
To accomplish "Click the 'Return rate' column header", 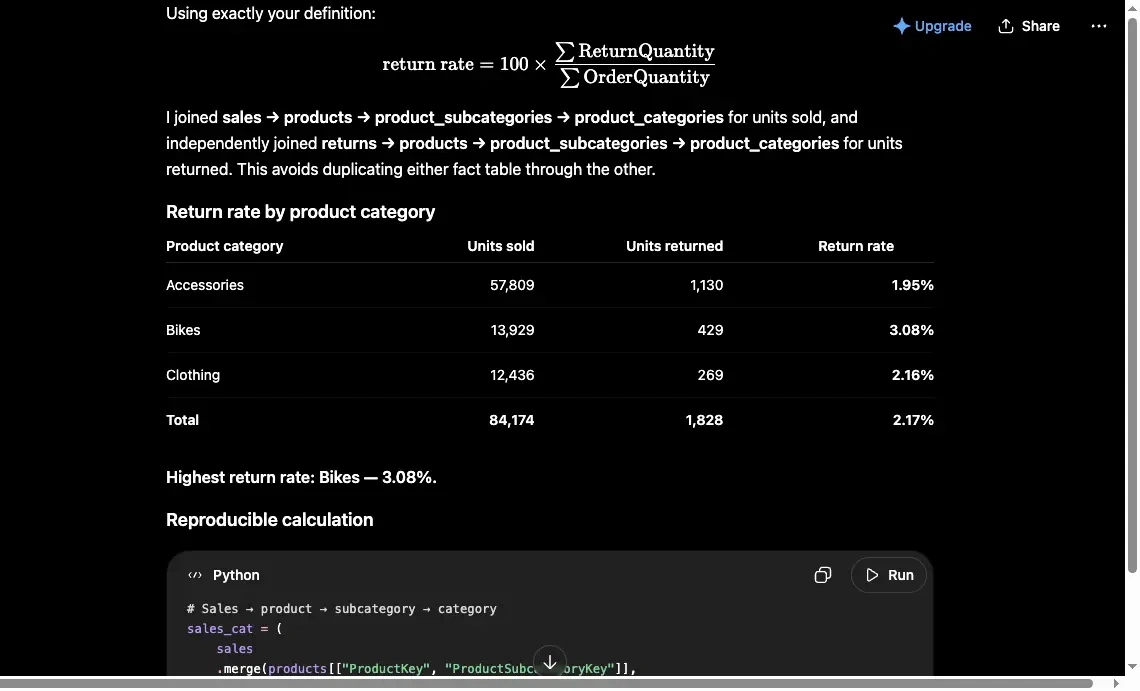I will coord(856,246).
